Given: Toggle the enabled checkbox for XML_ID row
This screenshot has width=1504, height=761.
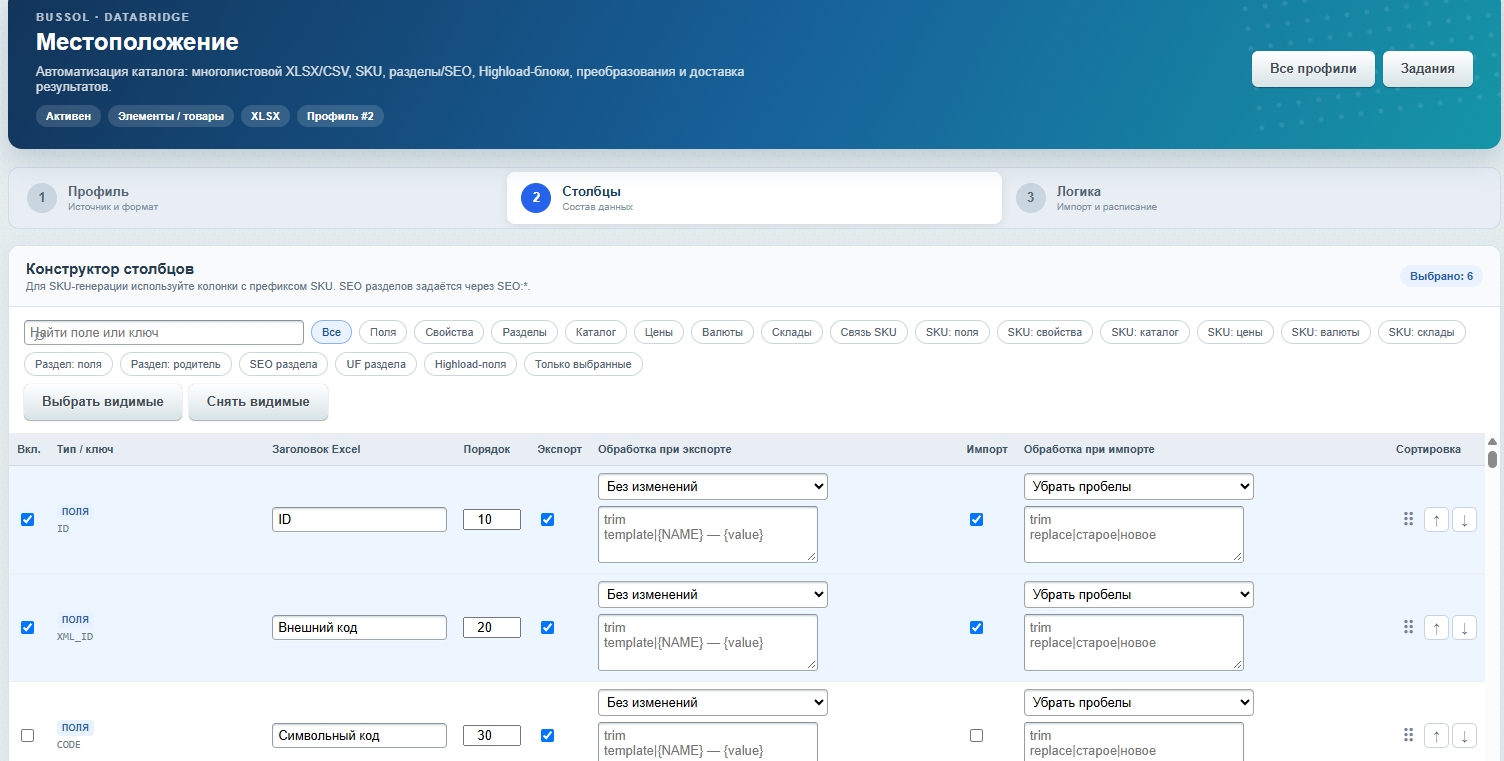Looking at the screenshot, I should pos(27,627).
